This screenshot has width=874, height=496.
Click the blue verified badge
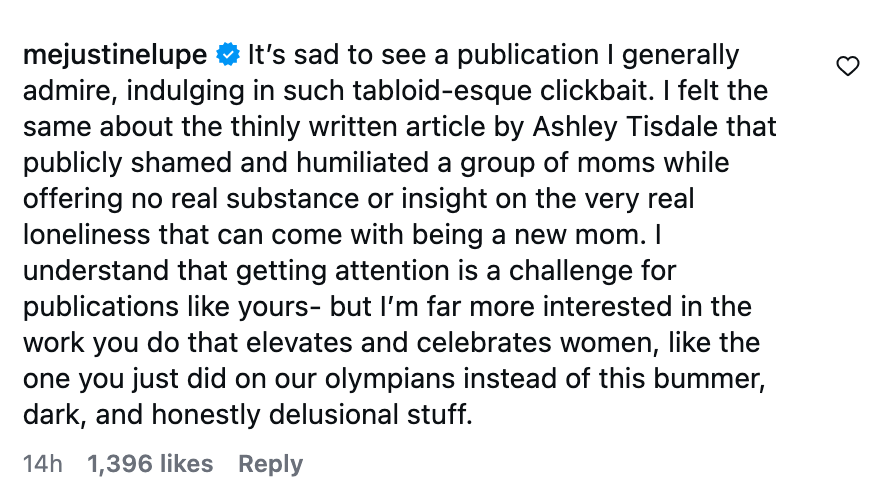pos(228,54)
